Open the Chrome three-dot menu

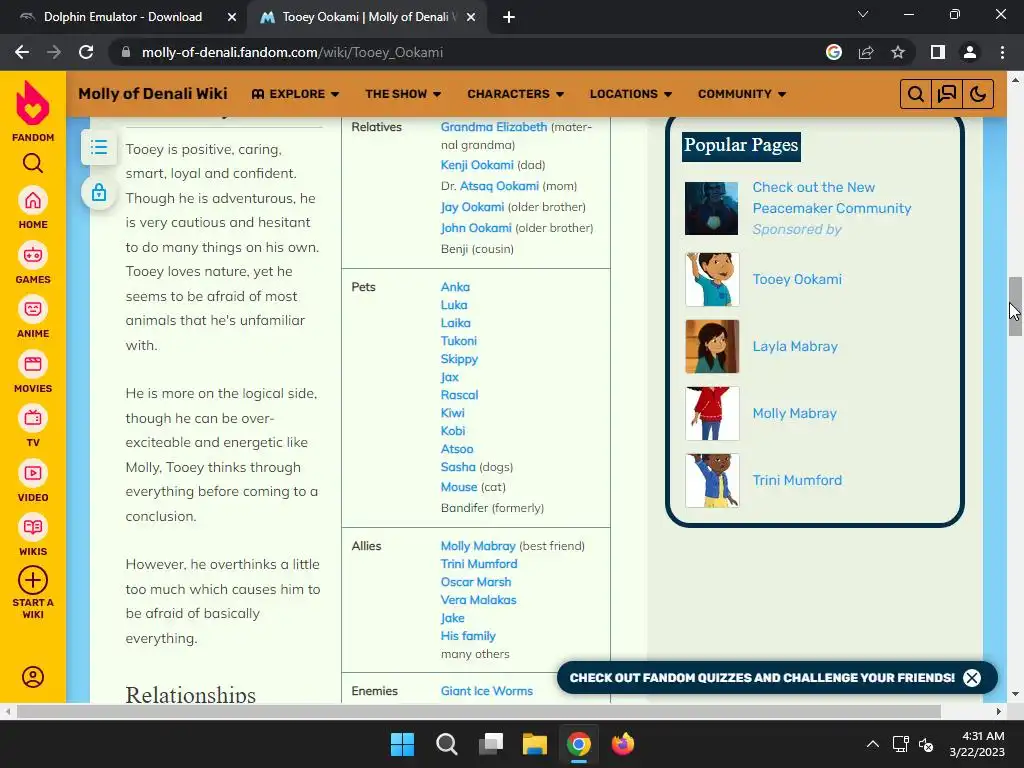[x=1002, y=52]
